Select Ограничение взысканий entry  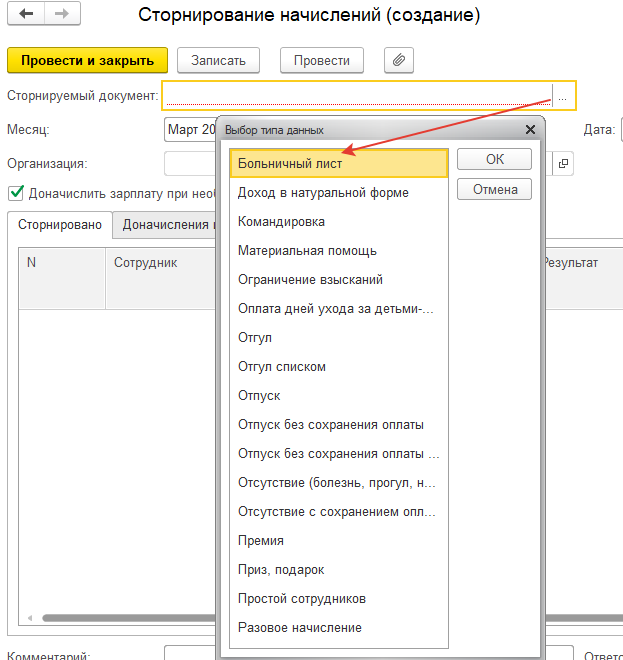339,280
